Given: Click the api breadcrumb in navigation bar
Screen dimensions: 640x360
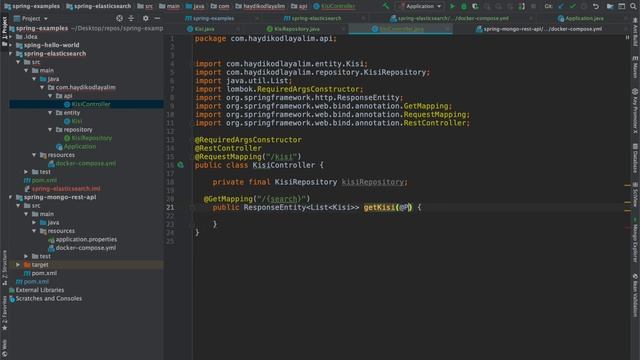Looking at the screenshot, I should click(299, 6).
